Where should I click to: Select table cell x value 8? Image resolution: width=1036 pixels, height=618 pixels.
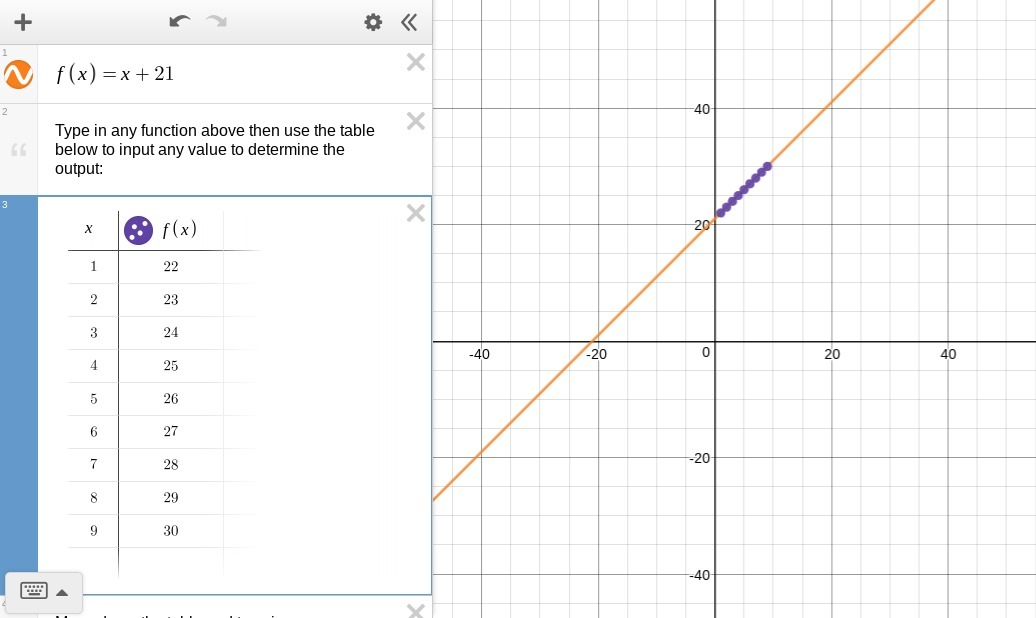[x=93, y=498]
